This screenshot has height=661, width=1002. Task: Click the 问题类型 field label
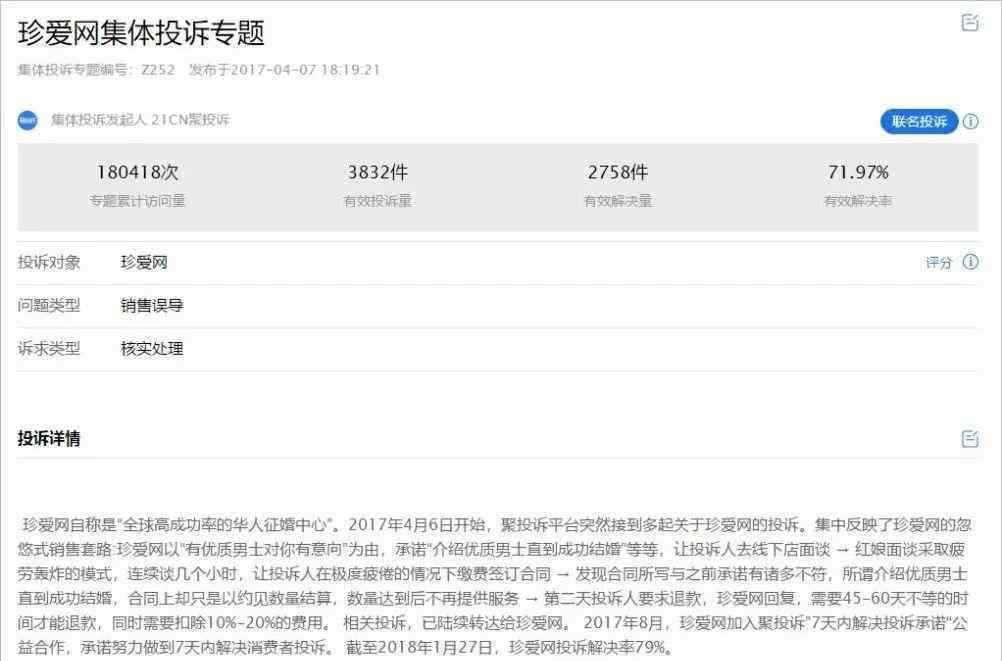tap(49, 306)
